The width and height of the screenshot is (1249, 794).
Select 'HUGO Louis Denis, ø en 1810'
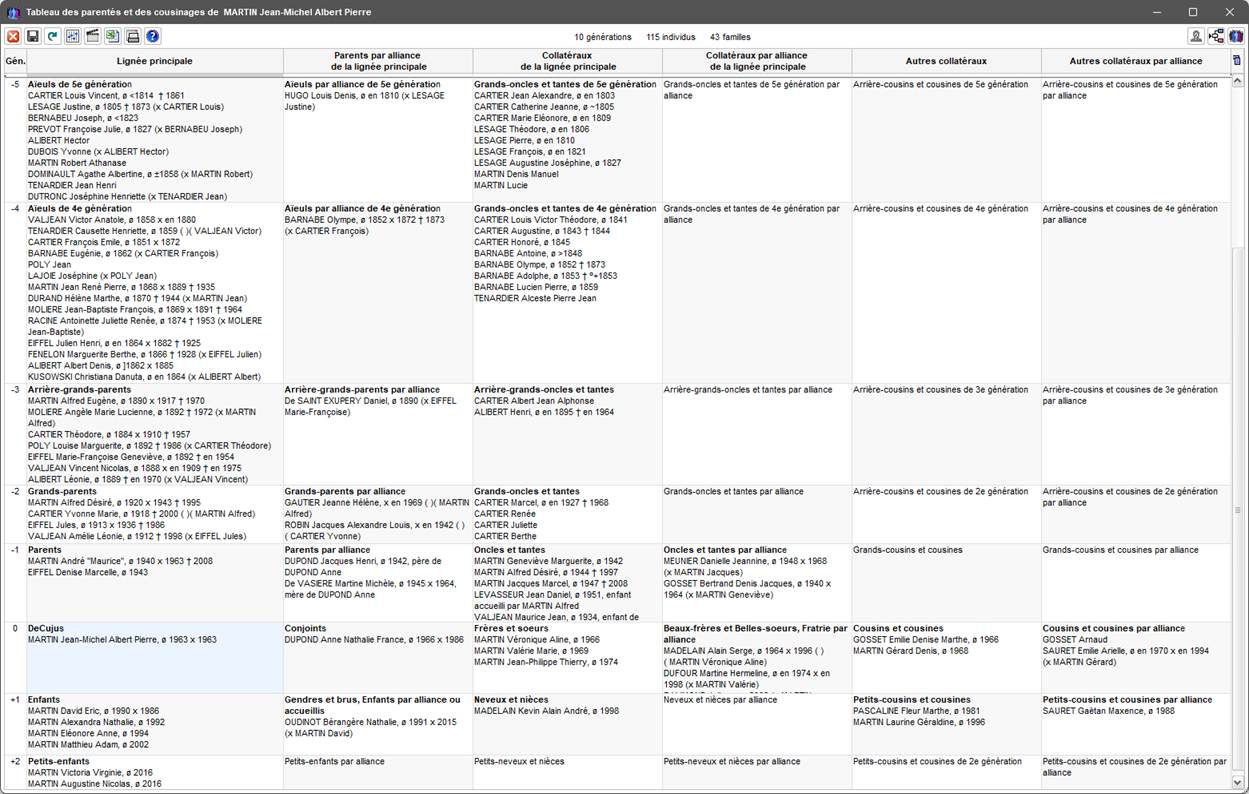365,101
